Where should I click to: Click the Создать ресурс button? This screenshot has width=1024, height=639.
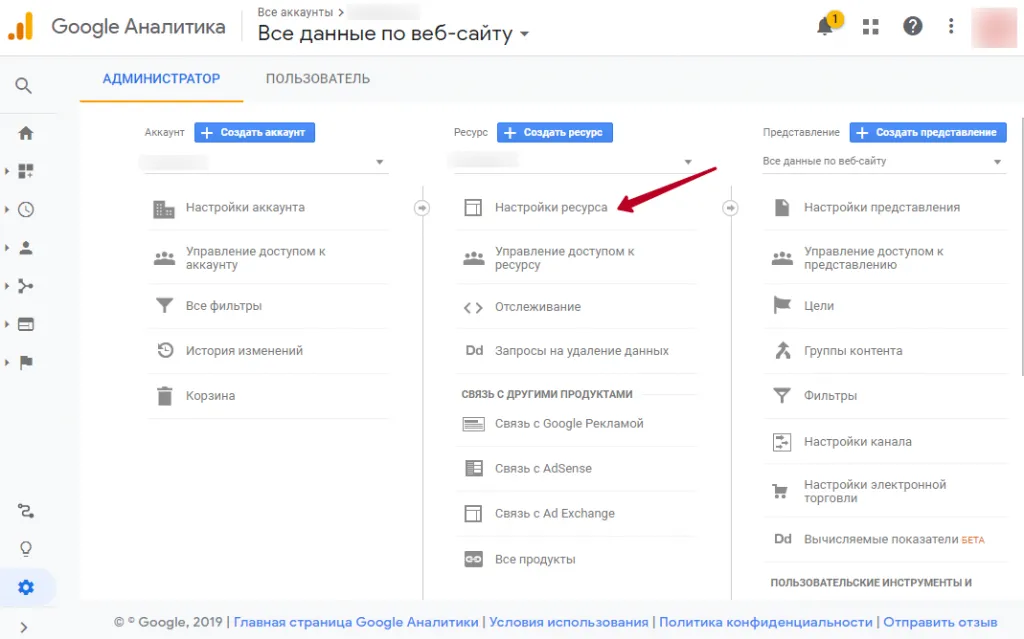[554, 133]
